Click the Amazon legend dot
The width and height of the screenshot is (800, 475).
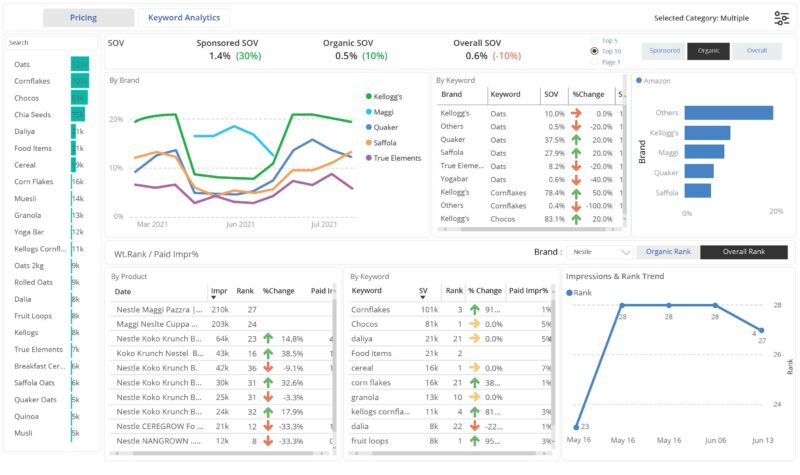(x=639, y=81)
